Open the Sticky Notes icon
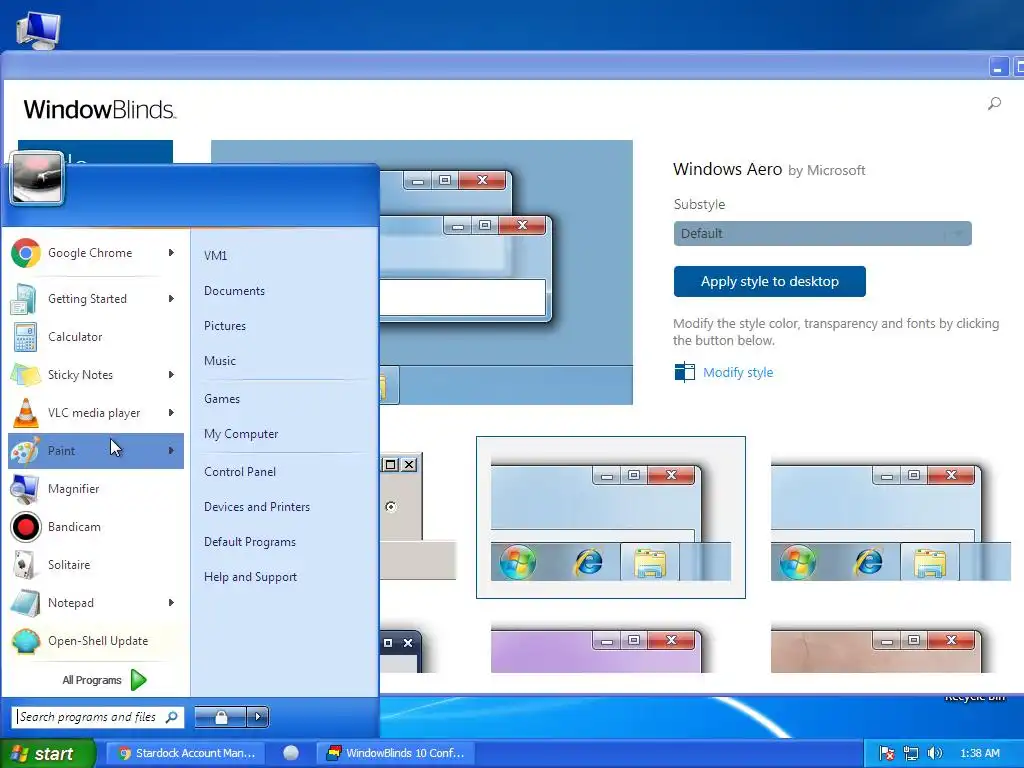The image size is (1024, 768). [x=25, y=375]
